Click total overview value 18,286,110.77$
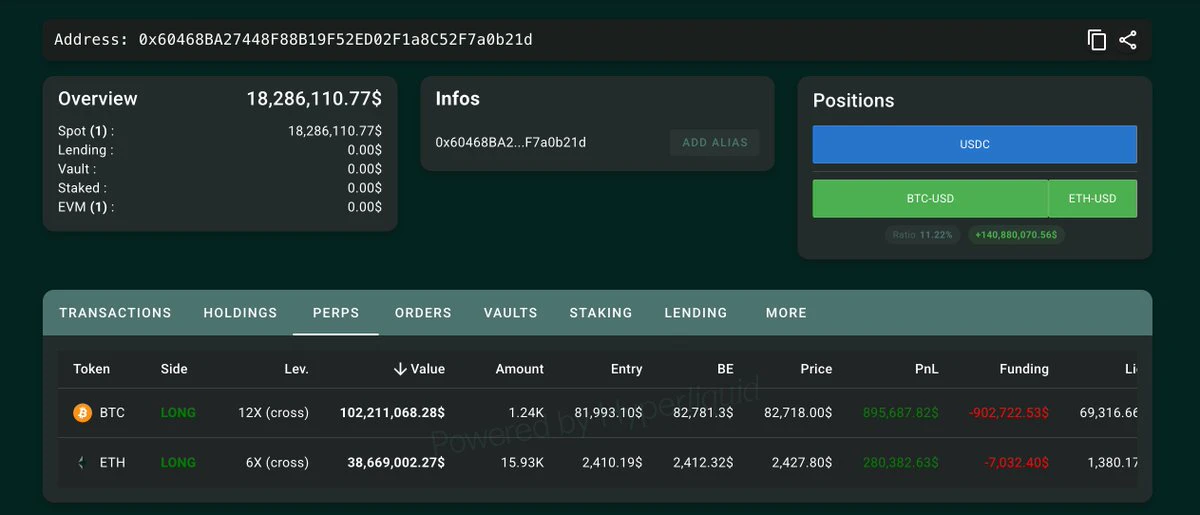The image size is (1200, 515). coord(314,99)
